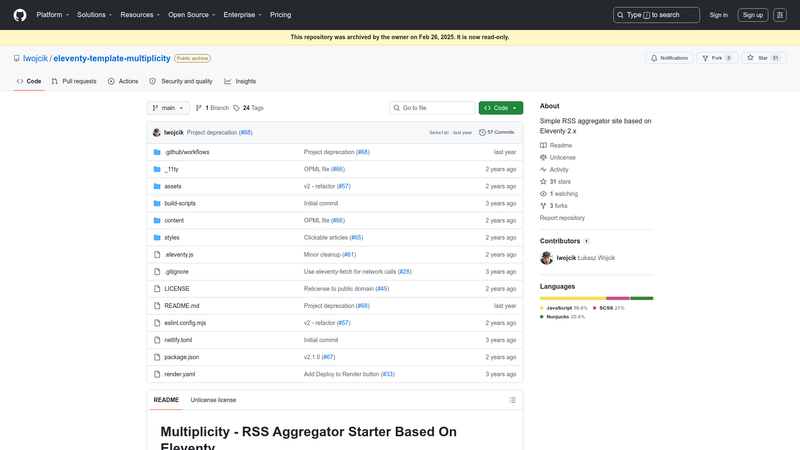Screen dimensions: 800x450
Task: Click the Sign up button
Action: tap(753, 15)
